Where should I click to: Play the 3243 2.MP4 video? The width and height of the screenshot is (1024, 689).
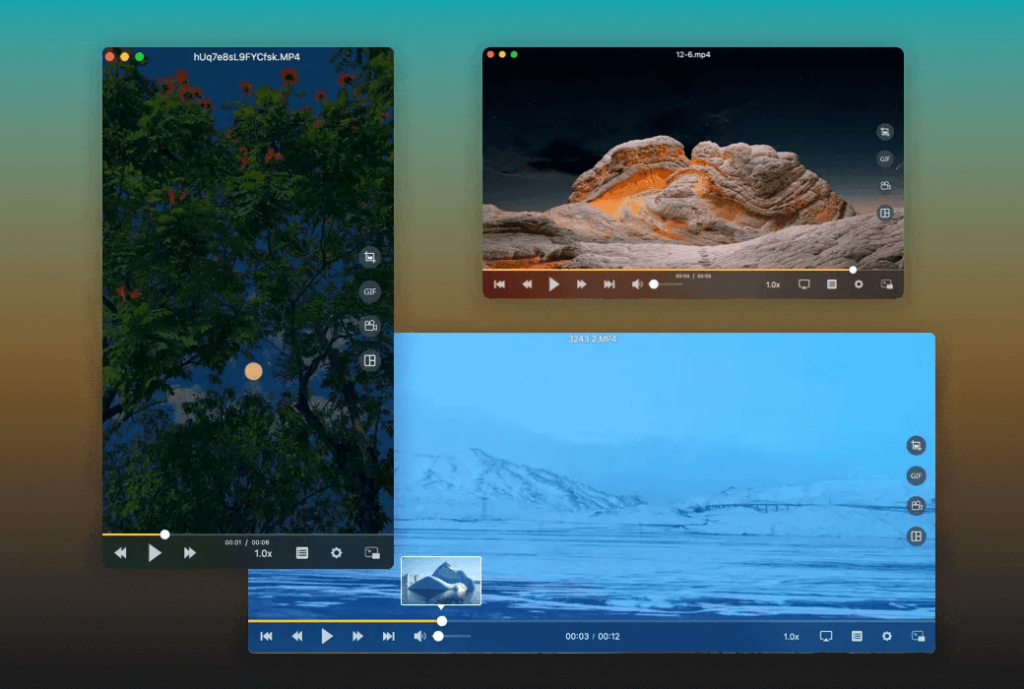click(x=327, y=636)
